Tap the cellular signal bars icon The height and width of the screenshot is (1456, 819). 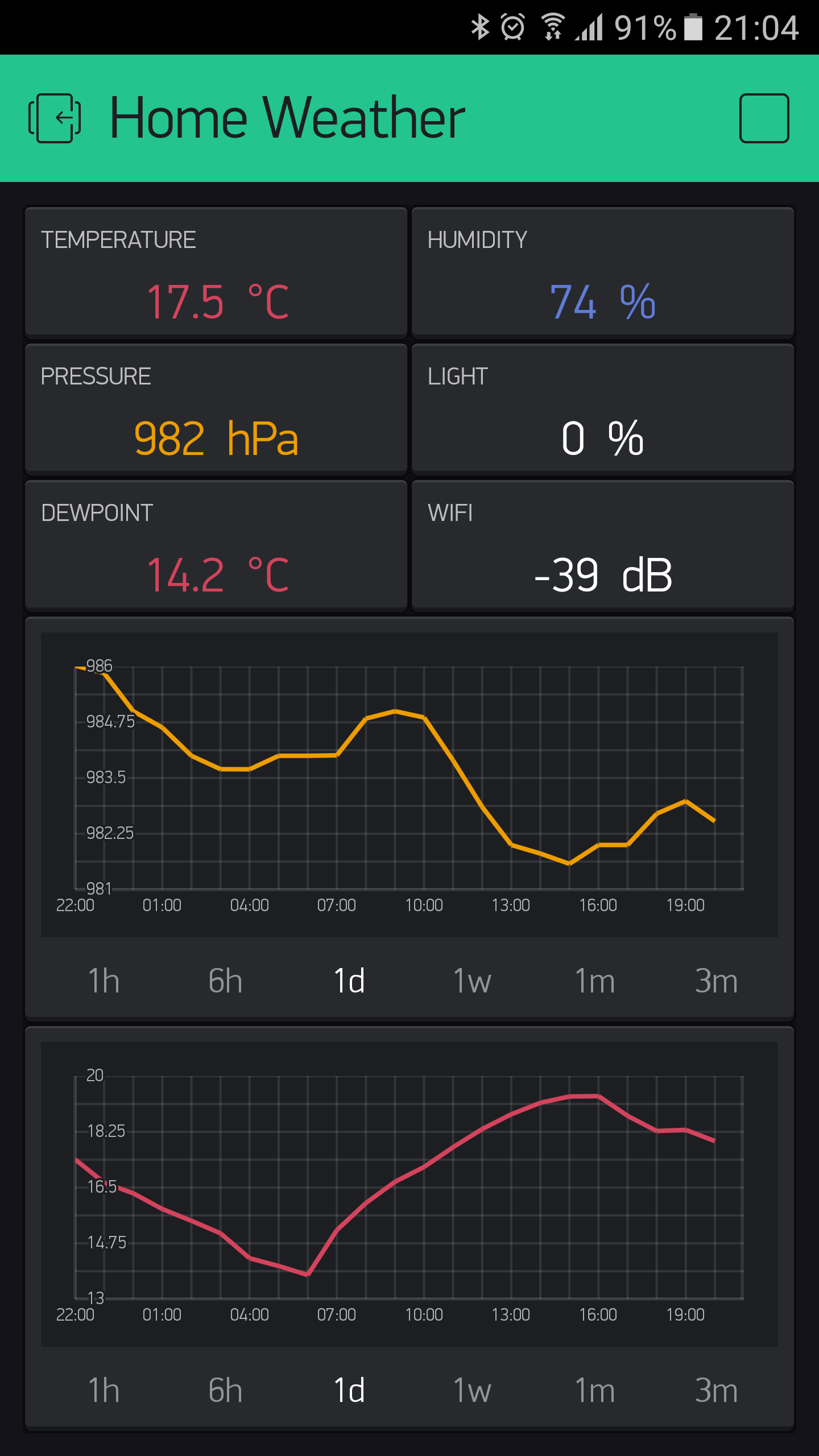pyautogui.click(x=589, y=27)
